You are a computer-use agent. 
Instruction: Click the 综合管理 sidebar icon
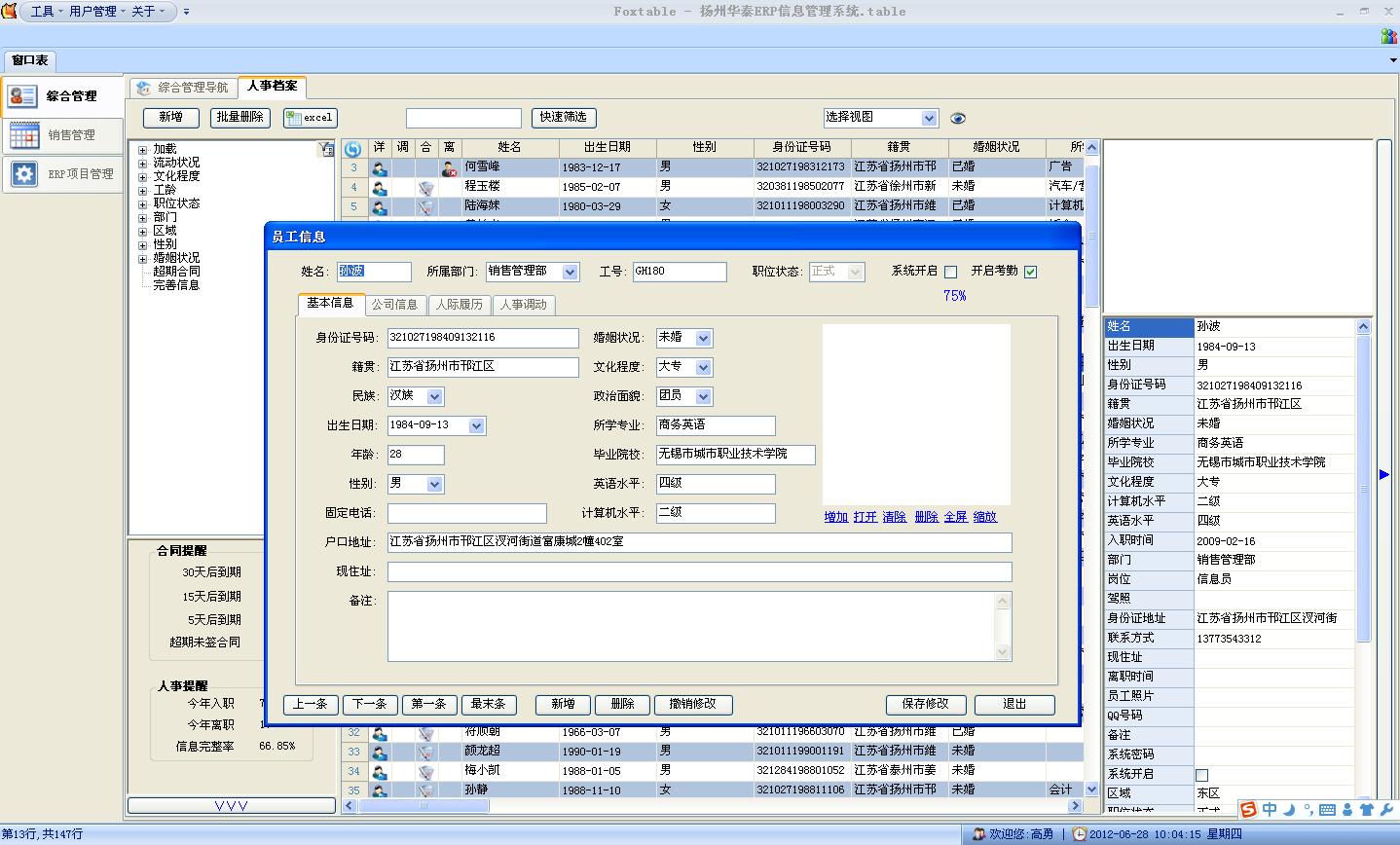[x=22, y=95]
